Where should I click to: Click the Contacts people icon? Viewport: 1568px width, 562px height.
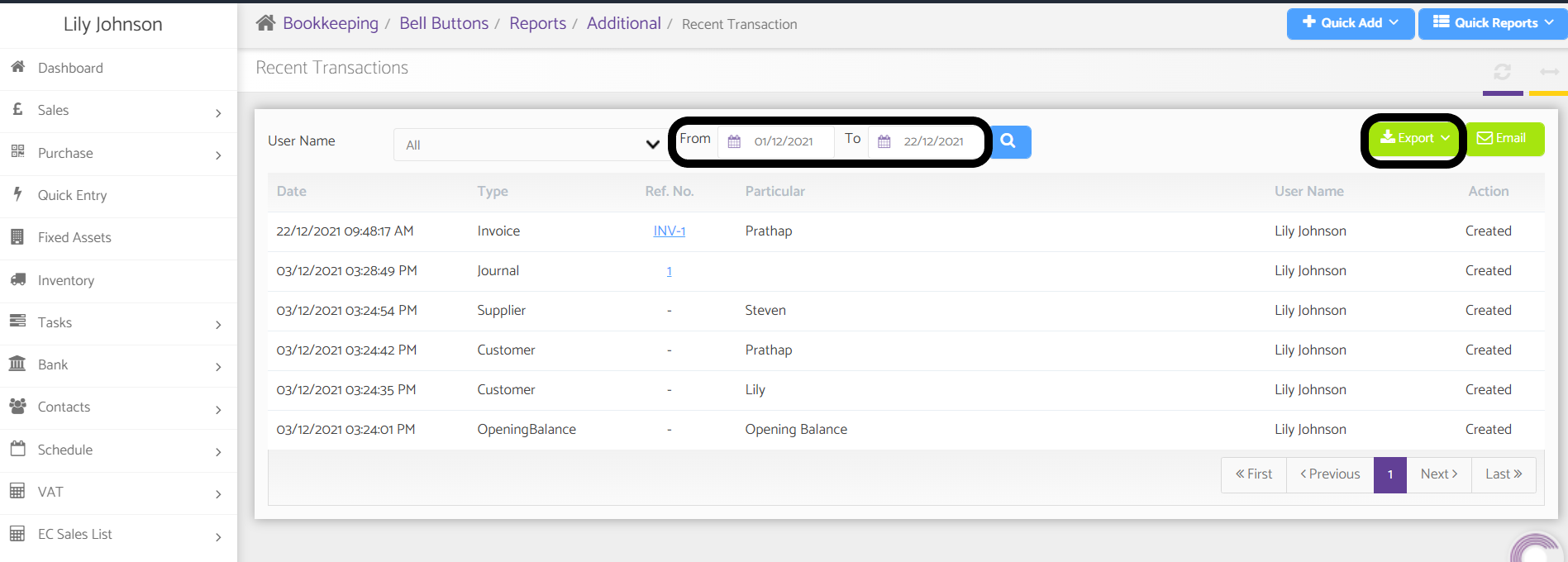(x=17, y=406)
